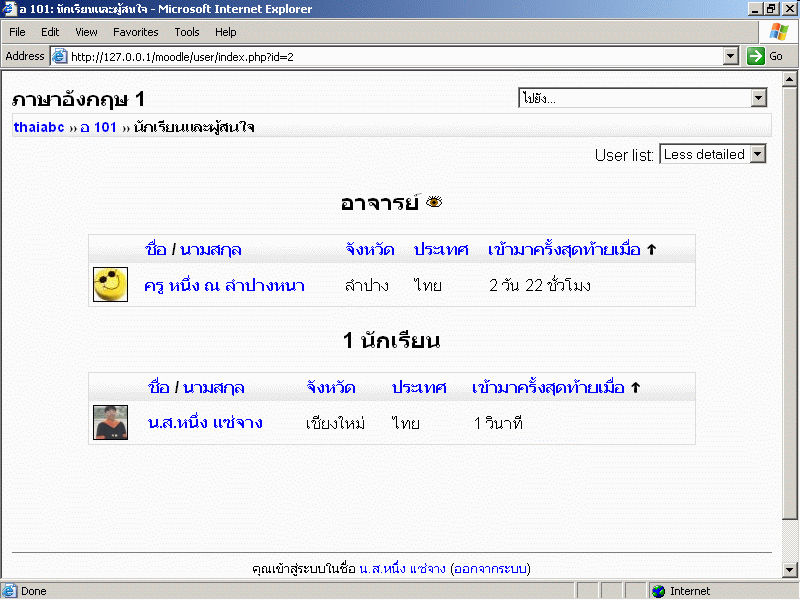Click the student's profile photo
The image size is (800, 600).
(x=110, y=423)
